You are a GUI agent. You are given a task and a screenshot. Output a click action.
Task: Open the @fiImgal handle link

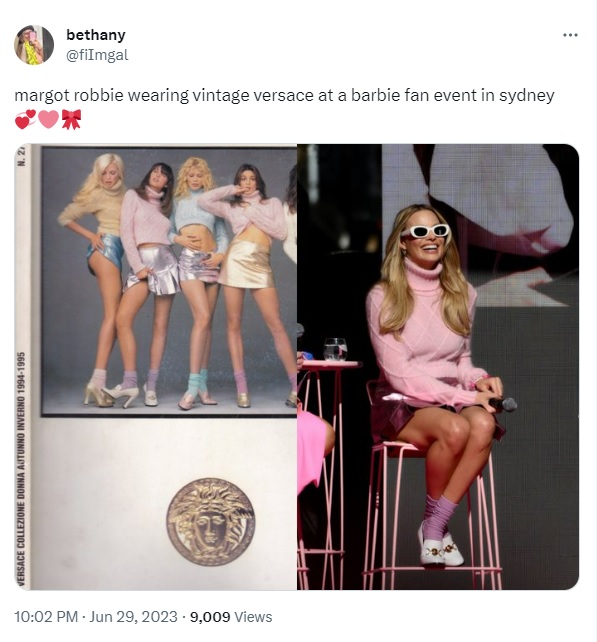[x=97, y=55]
